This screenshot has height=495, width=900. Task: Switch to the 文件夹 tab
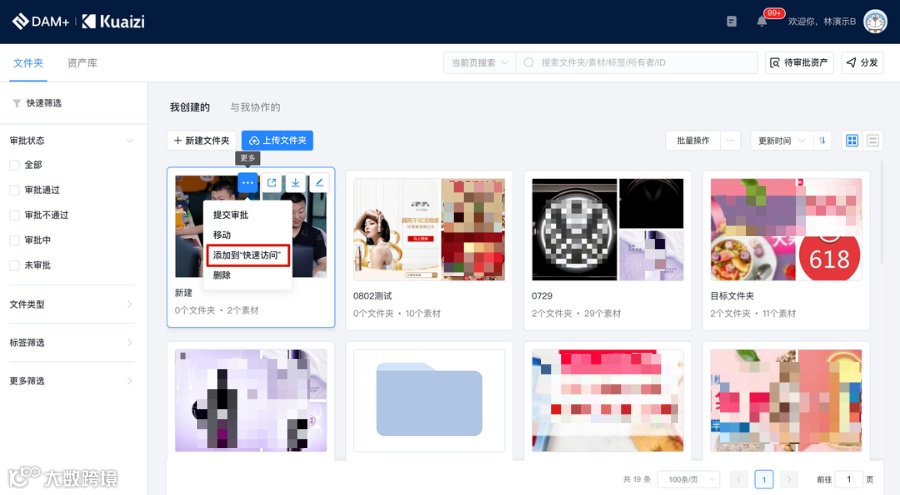tap(28, 63)
